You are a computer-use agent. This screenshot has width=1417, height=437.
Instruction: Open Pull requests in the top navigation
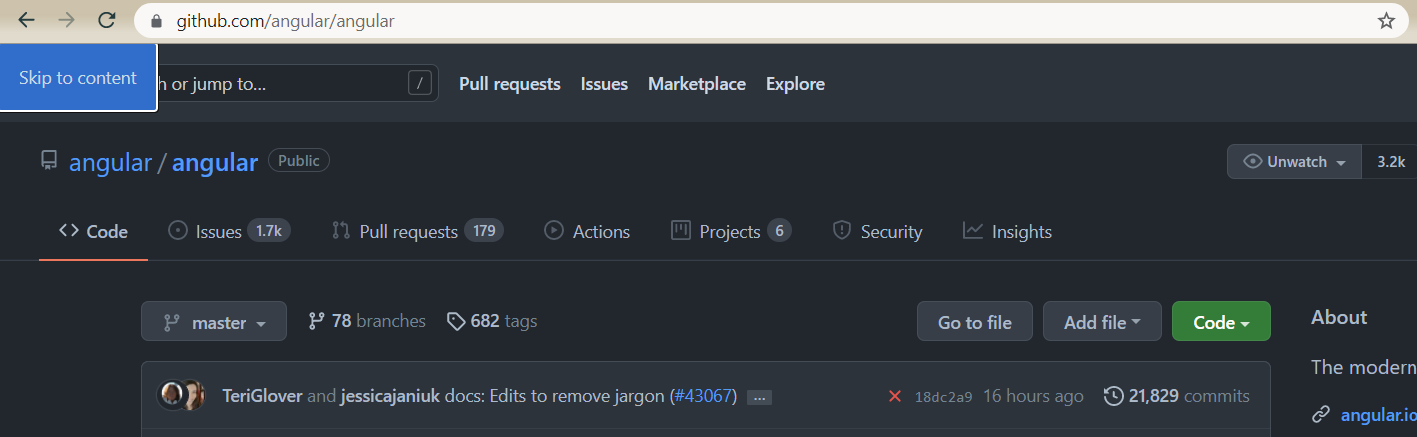point(510,84)
